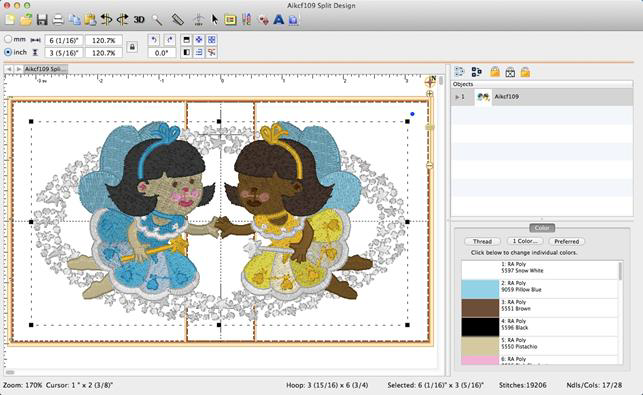643x395 pixels.
Task: Go to next document tab arrow
Action: pyautogui.click(x=18, y=69)
